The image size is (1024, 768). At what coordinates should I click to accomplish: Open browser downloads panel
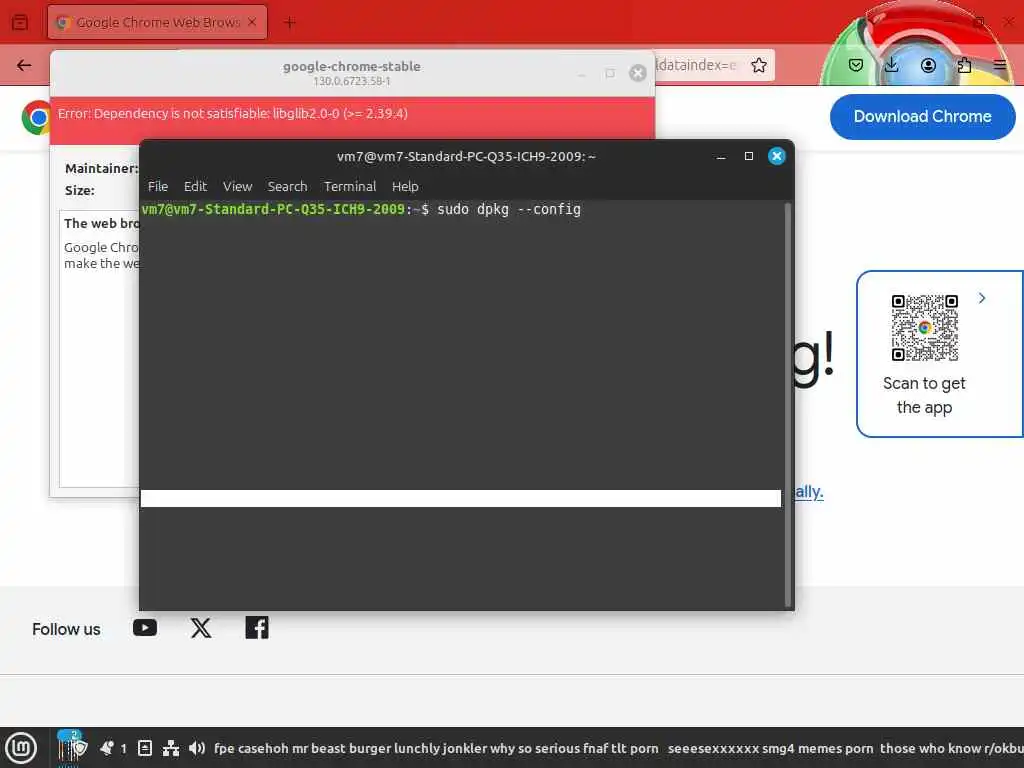coord(891,65)
